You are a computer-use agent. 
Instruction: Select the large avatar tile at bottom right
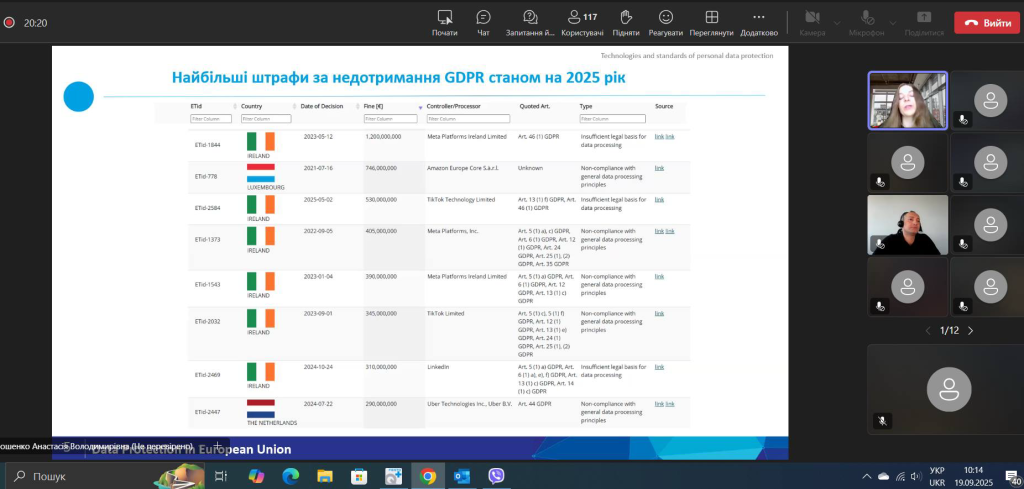(x=948, y=389)
